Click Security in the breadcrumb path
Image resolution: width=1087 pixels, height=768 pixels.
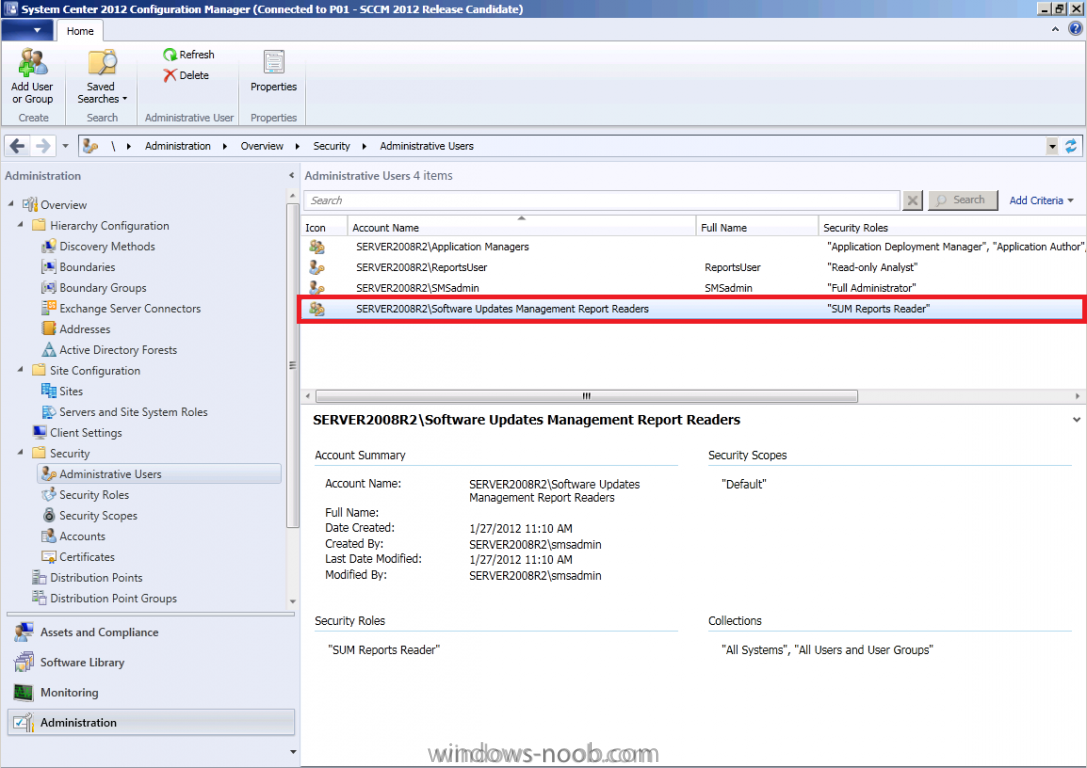pyautogui.click(x=331, y=146)
